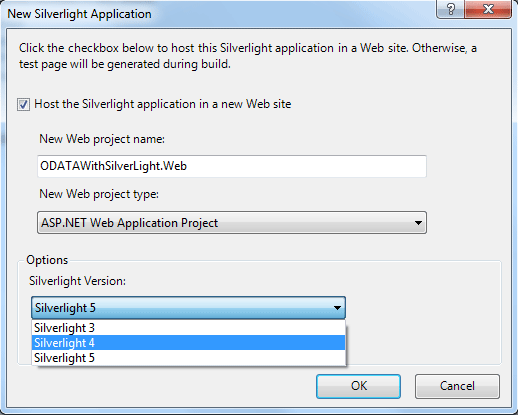Click the New Silverlight Application title bar
This screenshot has width=518, height=415.
[217, 14]
